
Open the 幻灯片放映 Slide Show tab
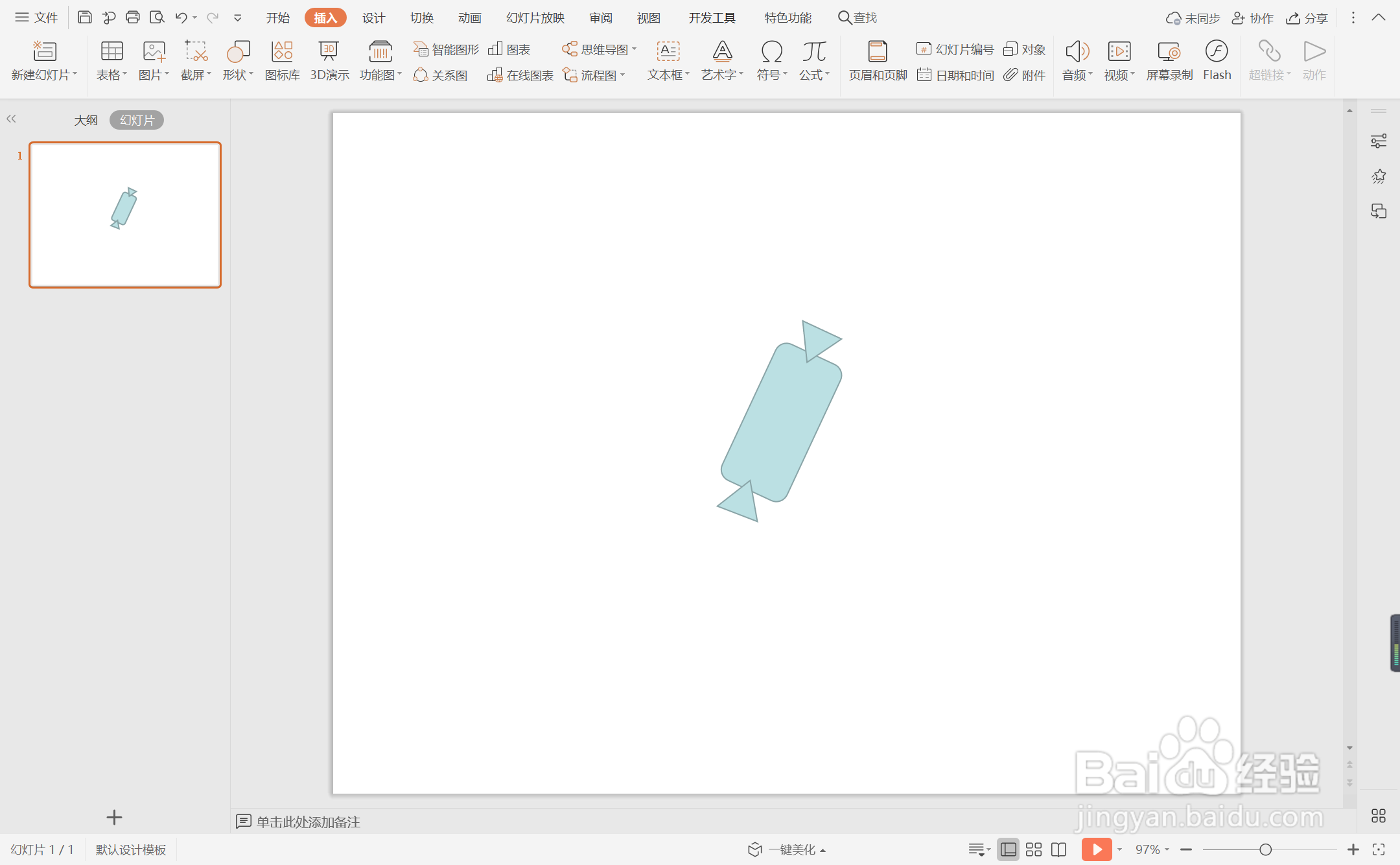(x=535, y=18)
